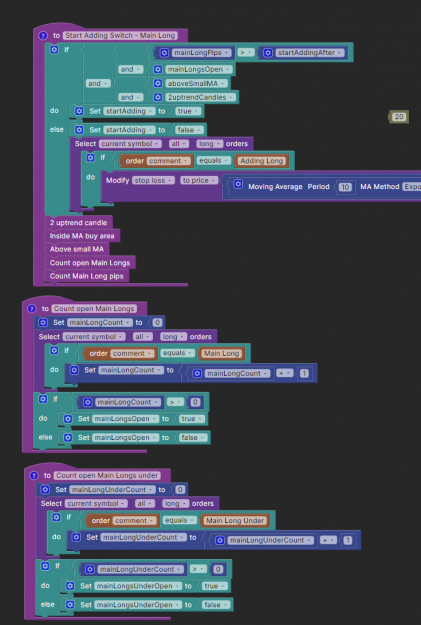The height and width of the screenshot is (625, 421).
Task: Edit the Moving Average period value 10
Action: click(345, 187)
